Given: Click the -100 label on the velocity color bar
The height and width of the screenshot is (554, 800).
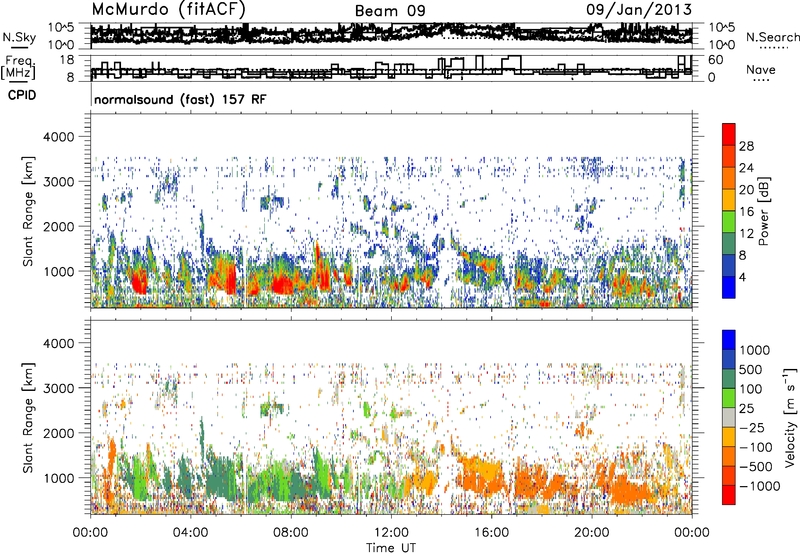Looking at the screenshot, I should click(x=756, y=447).
